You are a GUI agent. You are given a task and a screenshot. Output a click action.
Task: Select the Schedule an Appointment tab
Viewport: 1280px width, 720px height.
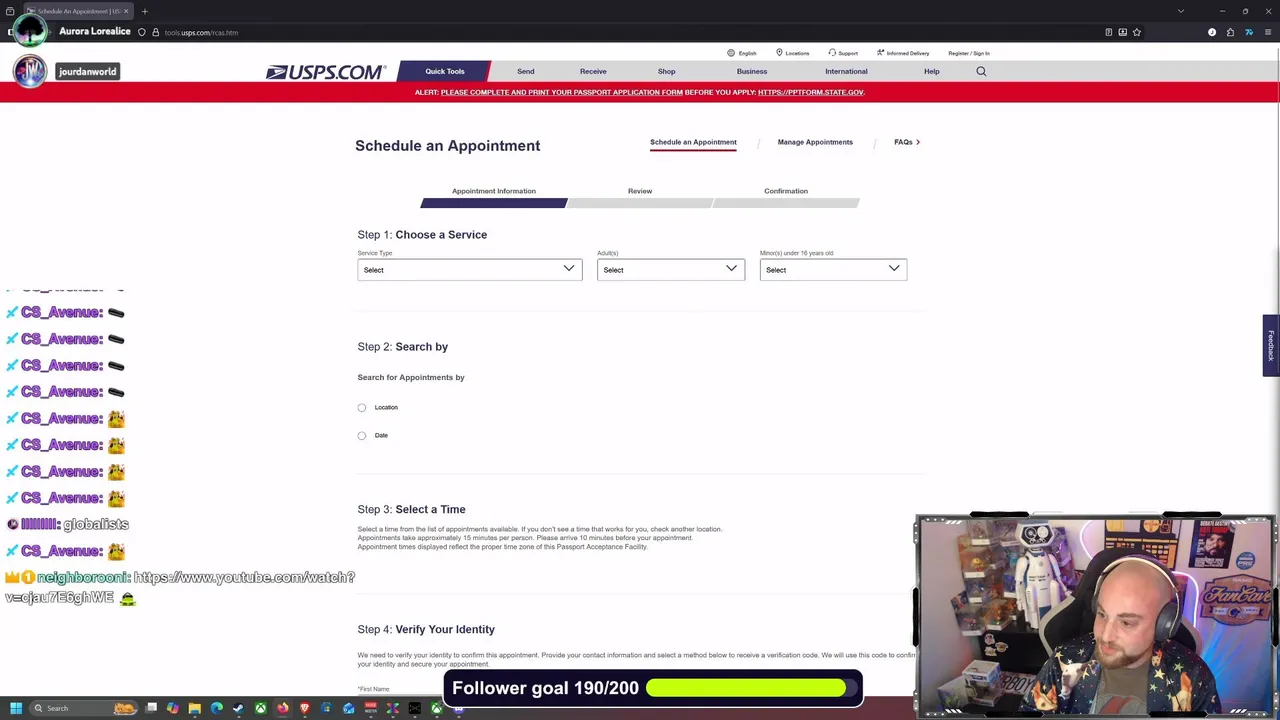693,142
